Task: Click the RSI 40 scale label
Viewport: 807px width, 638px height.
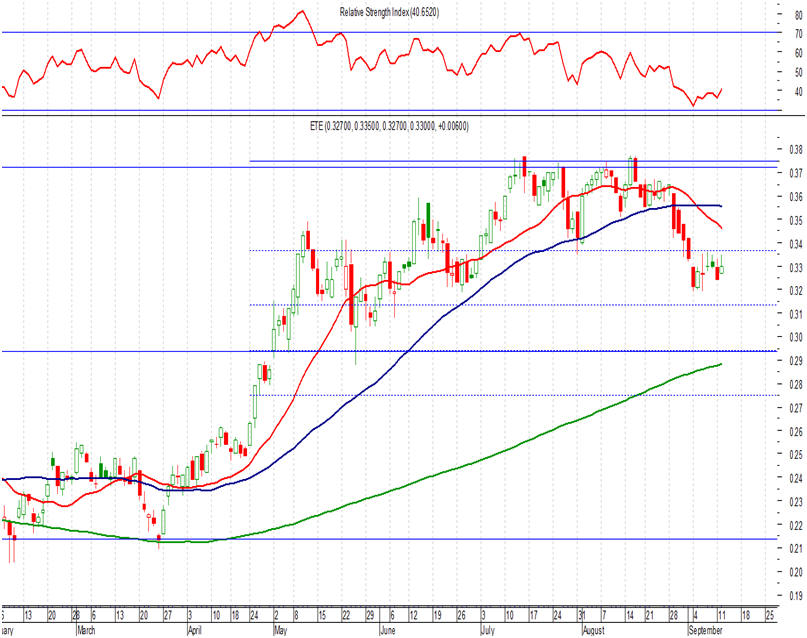Action: pos(798,92)
